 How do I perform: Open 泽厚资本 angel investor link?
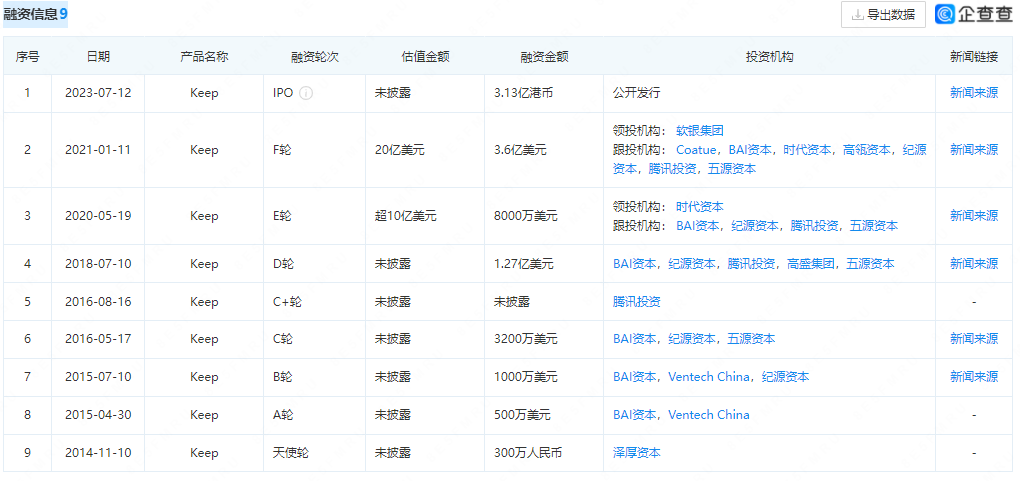click(637, 452)
